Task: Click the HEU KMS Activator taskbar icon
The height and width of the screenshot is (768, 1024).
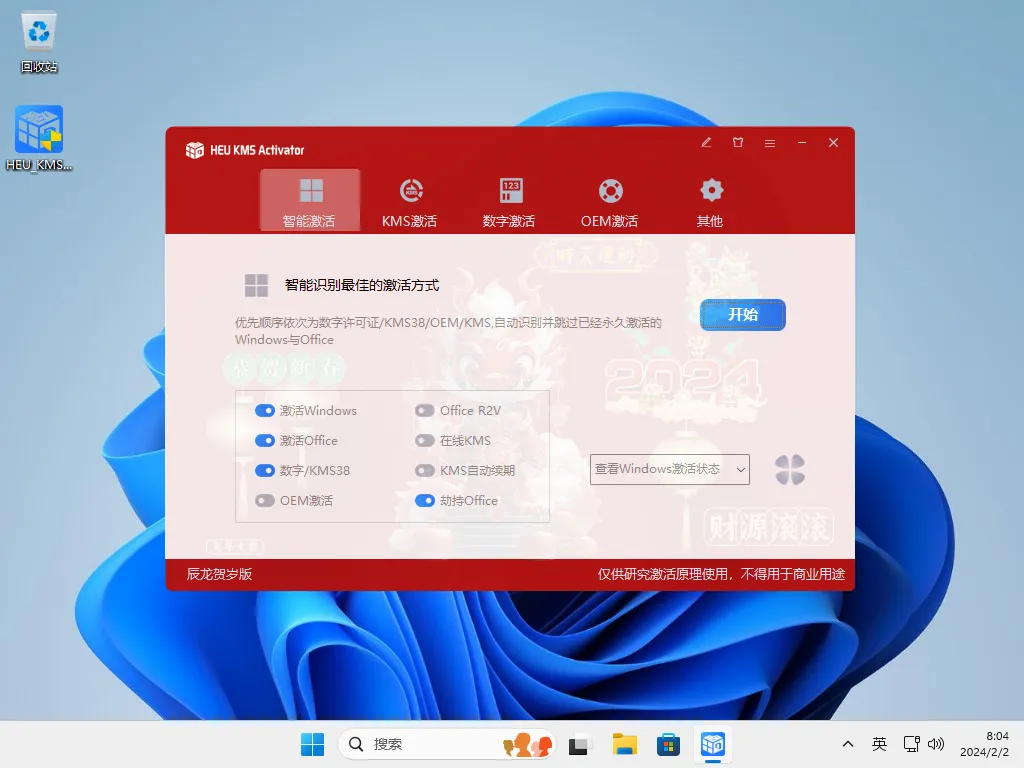Action: click(712, 744)
